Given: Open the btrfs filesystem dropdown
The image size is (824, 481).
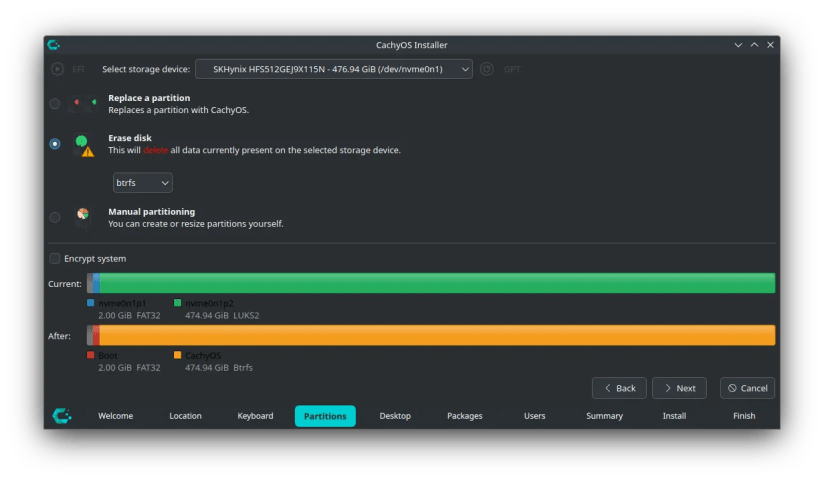Looking at the screenshot, I should coord(142,182).
